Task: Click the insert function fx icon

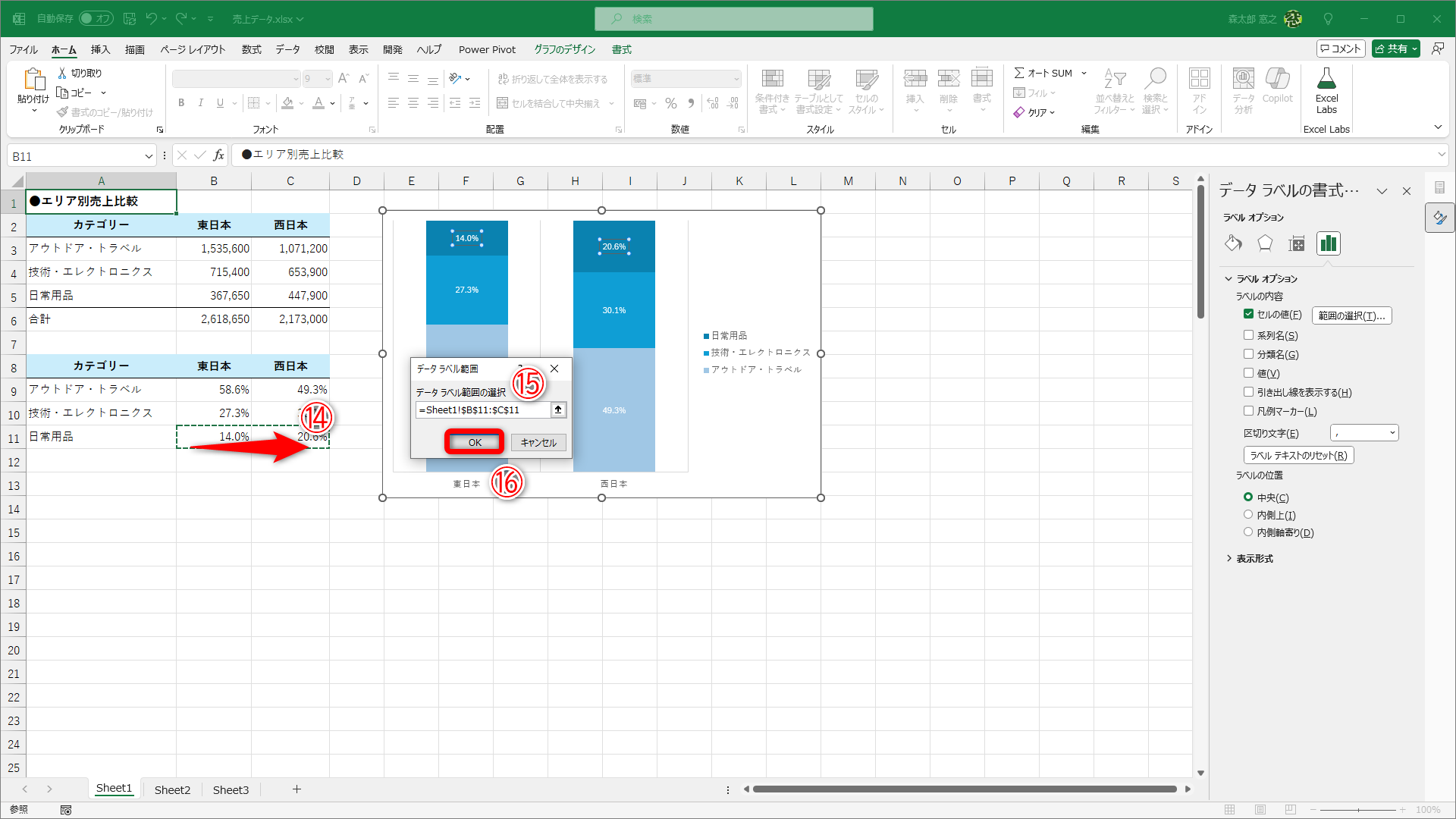Action: [218, 155]
